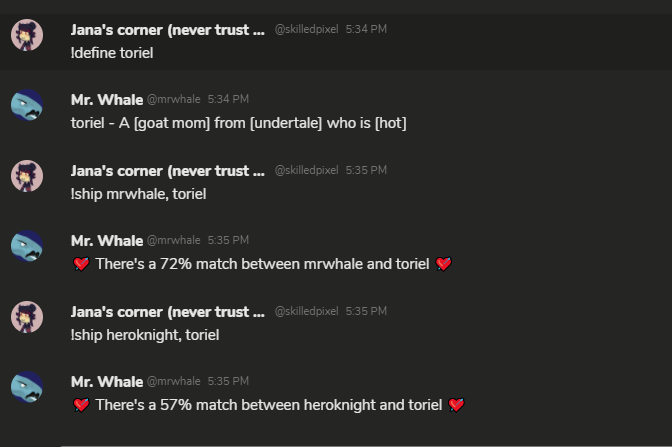Click Jana's avatar next to the !define toriel message
This screenshot has height=447, width=672.
click(27, 37)
